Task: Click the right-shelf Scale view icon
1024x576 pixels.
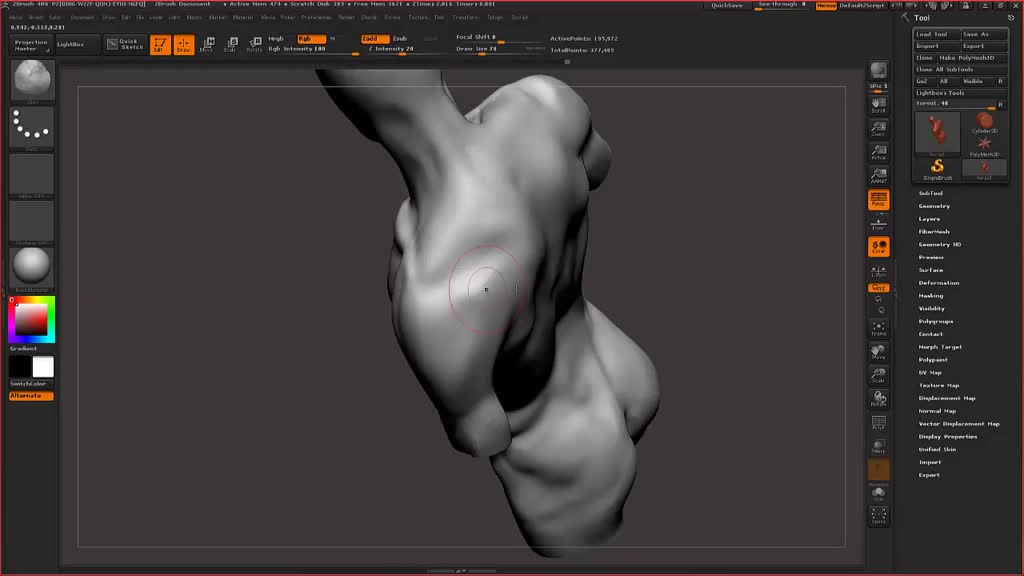Action: tap(878, 375)
